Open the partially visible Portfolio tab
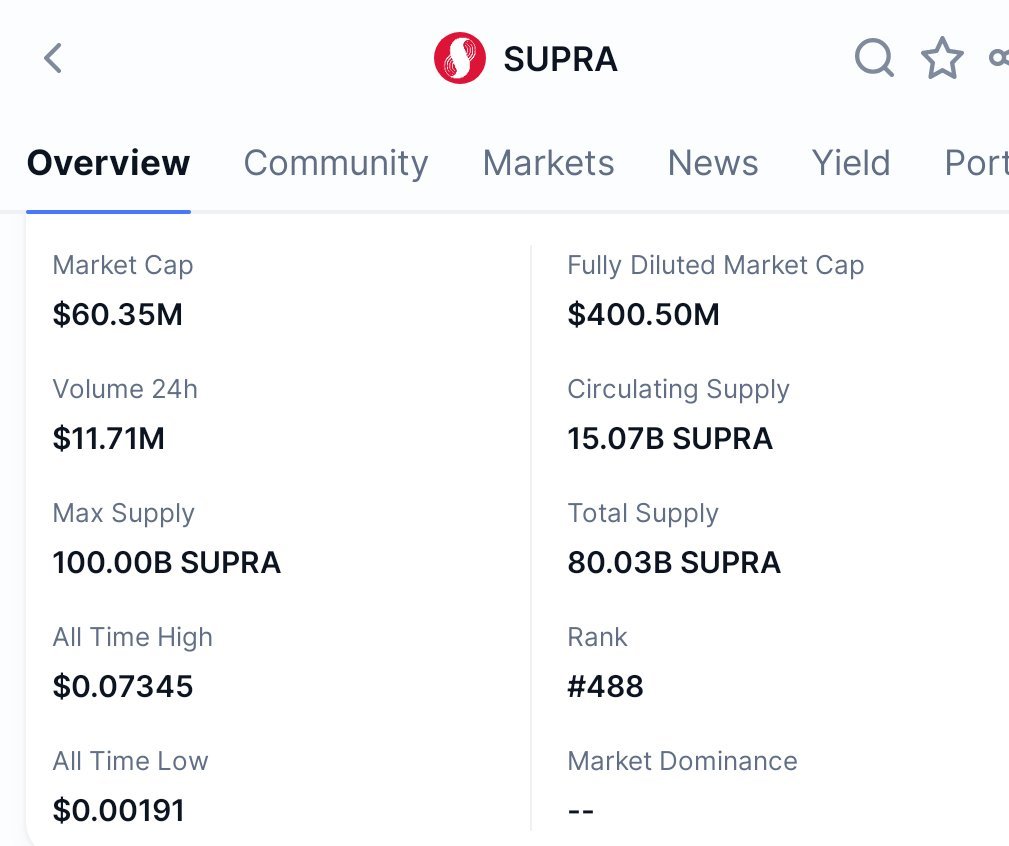Image resolution: width=1009 pixels, height=846 pixels. (x=976, y=163)
